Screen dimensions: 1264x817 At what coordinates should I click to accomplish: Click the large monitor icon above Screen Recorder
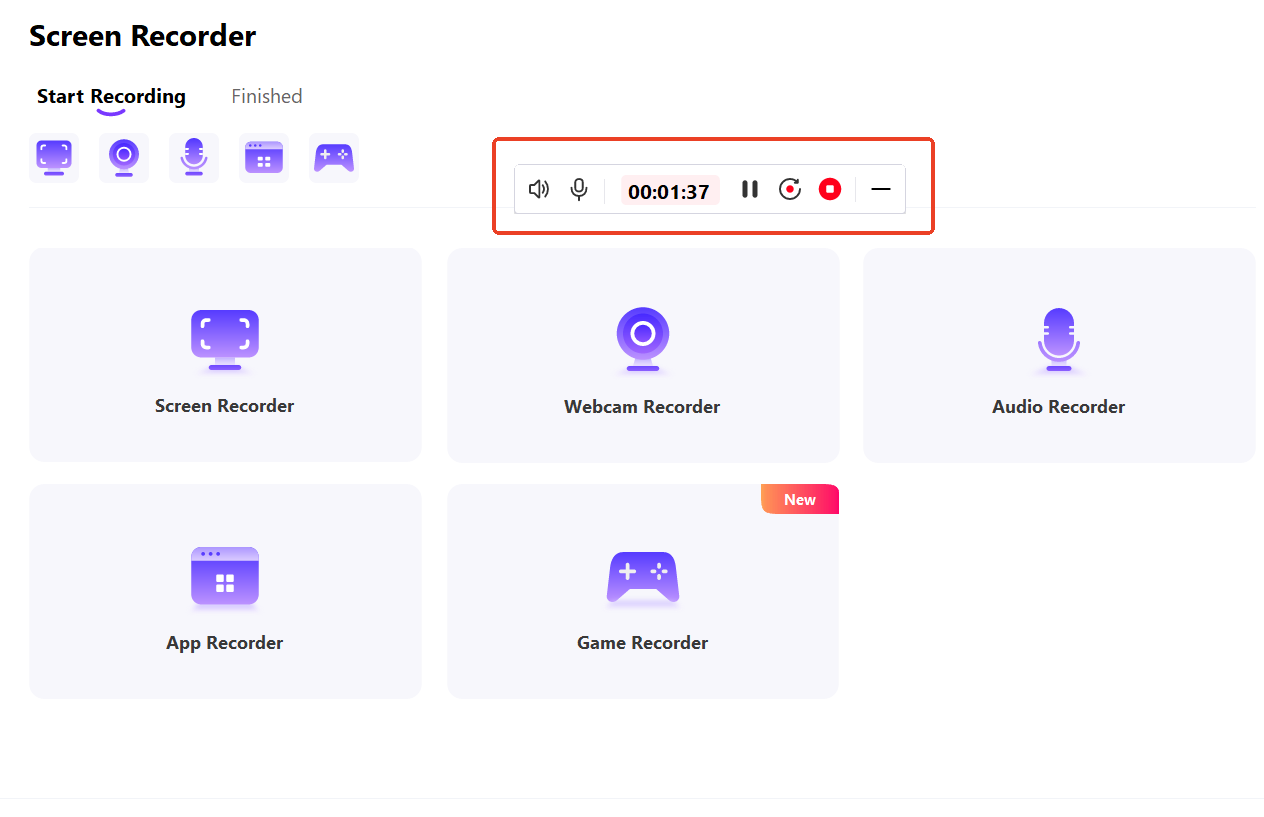(225, 340)
